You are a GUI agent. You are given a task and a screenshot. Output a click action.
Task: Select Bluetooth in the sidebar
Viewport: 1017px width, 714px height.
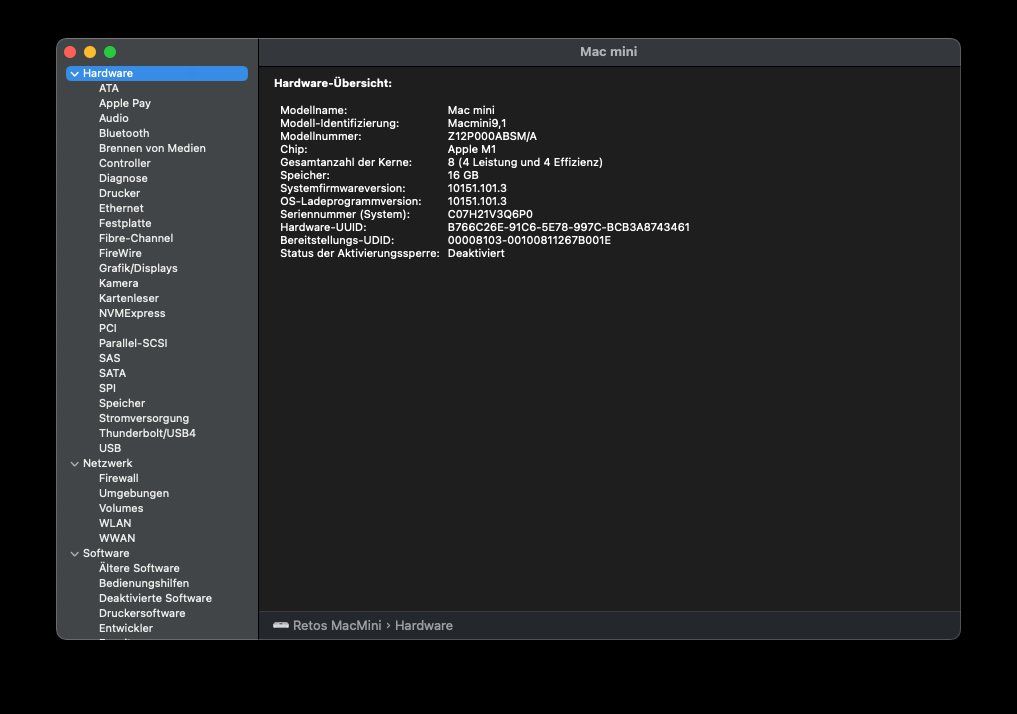pos(124,133)
